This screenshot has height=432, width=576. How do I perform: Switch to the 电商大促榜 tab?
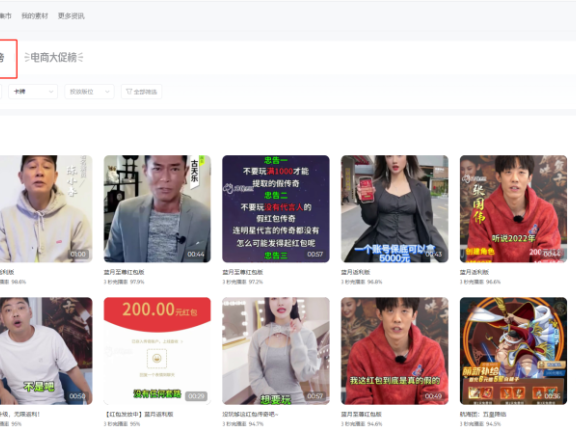coord(54,57)
